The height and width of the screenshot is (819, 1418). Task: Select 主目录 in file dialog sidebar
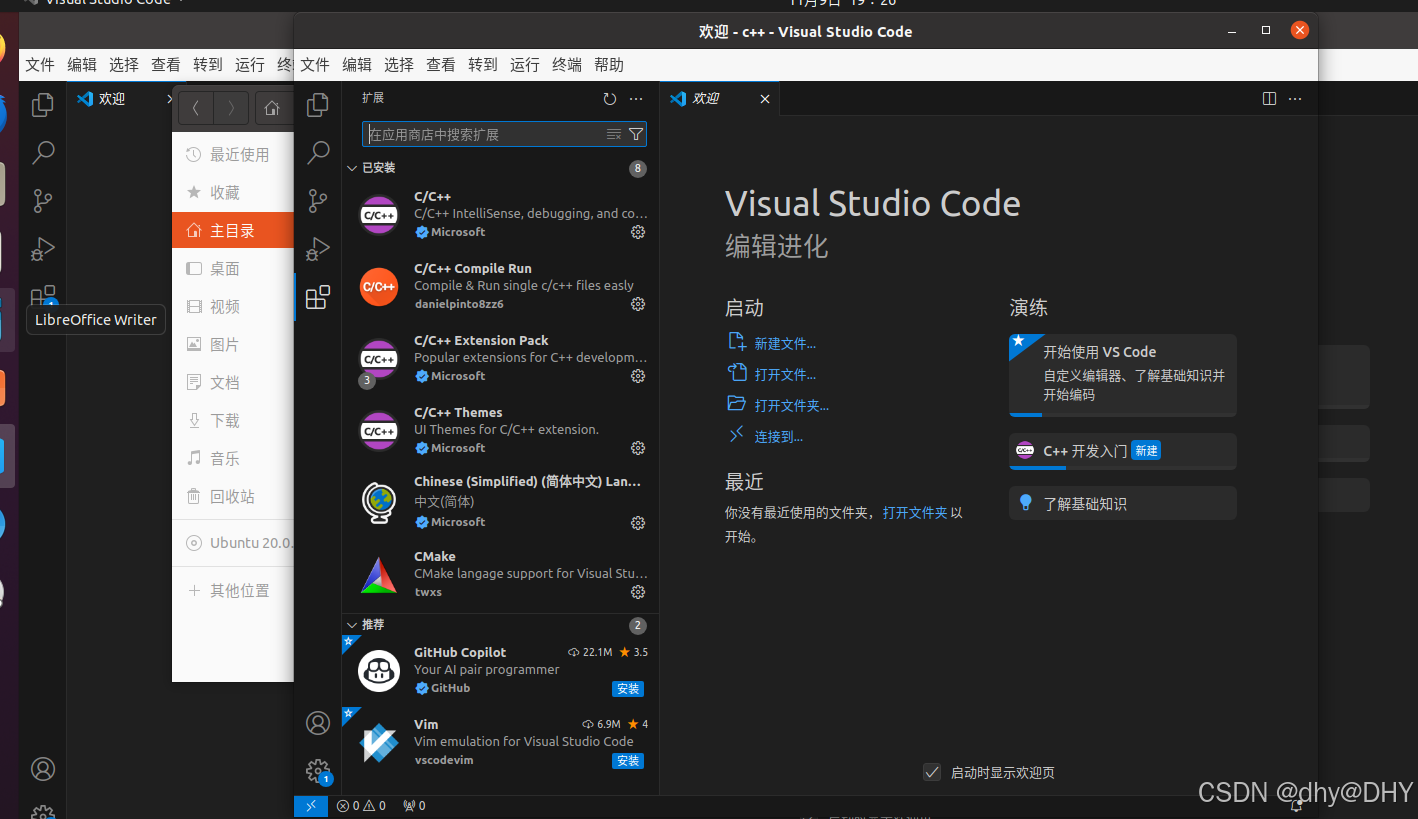(x=233, y=231)
